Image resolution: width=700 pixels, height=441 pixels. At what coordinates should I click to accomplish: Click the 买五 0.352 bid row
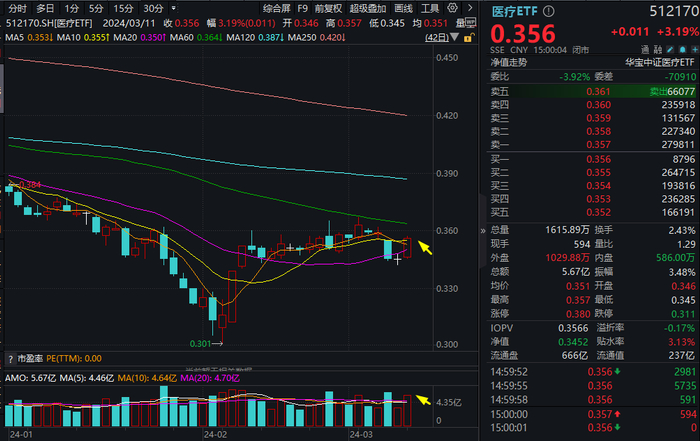click(x=592, y=212)
